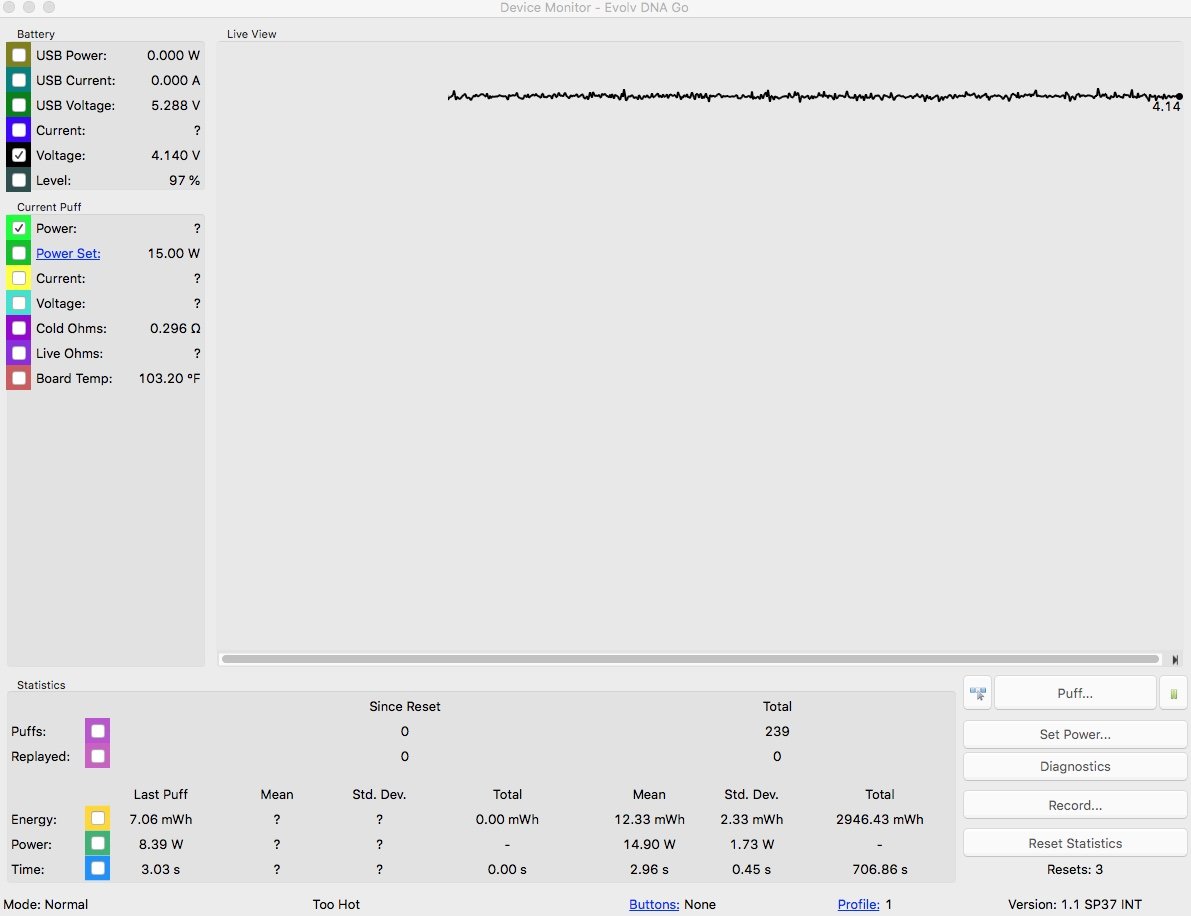Enable the battery Level checkbox
Screen dimensions: 1191x916
(x=19, y=180)
